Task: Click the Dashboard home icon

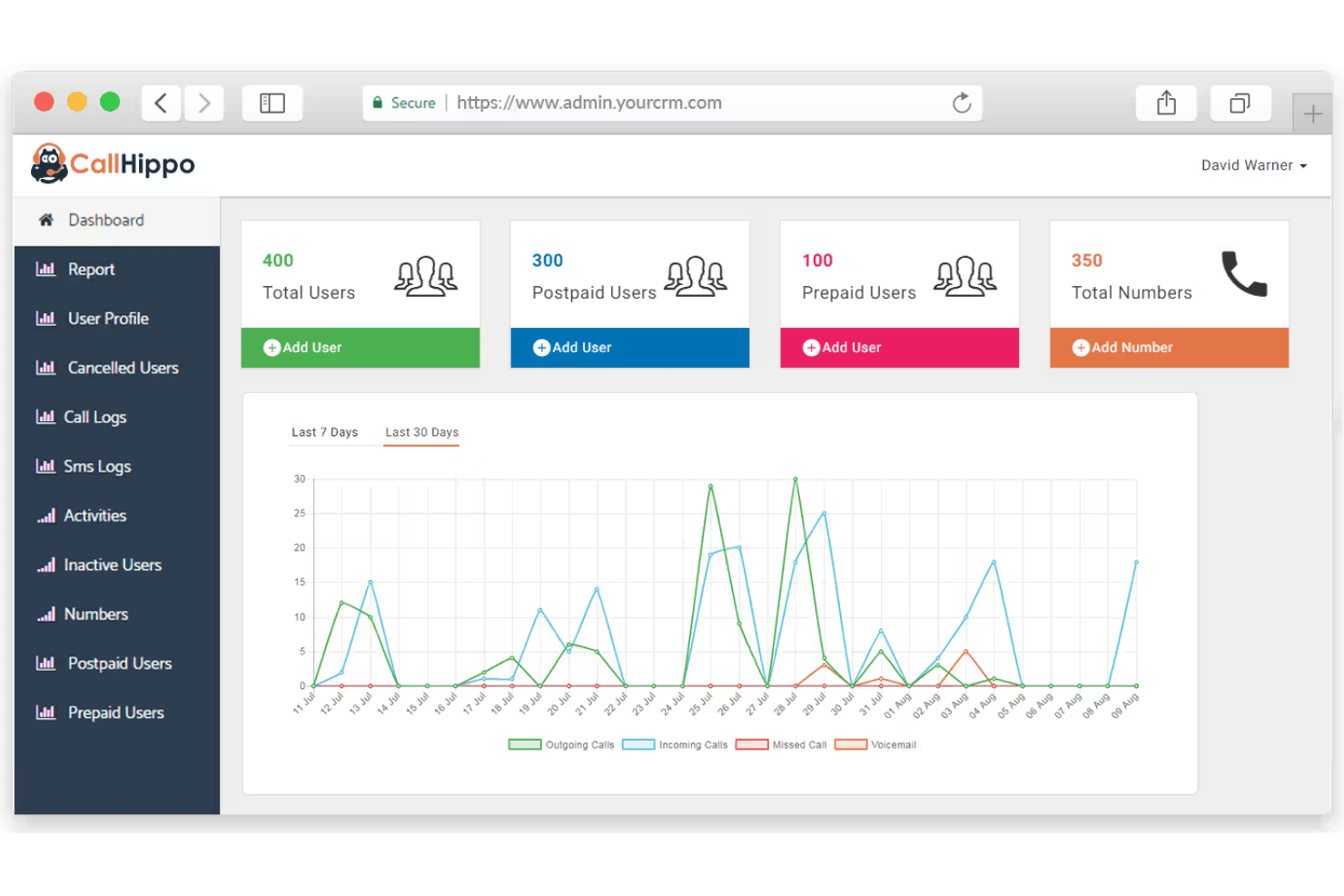Action: 46,220
